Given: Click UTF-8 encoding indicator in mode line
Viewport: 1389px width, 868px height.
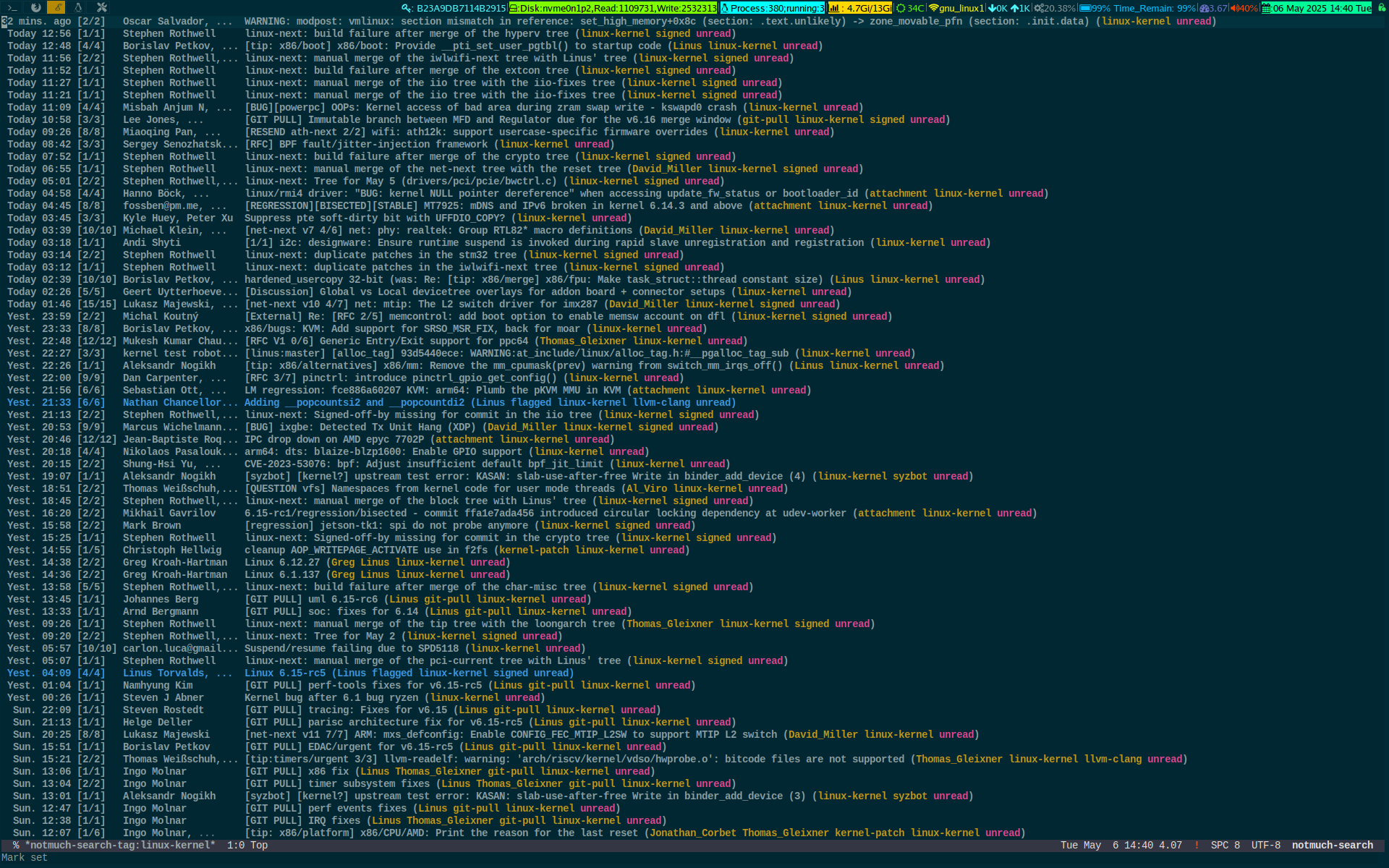Looking at the screenshot, I should (1266, 845).
